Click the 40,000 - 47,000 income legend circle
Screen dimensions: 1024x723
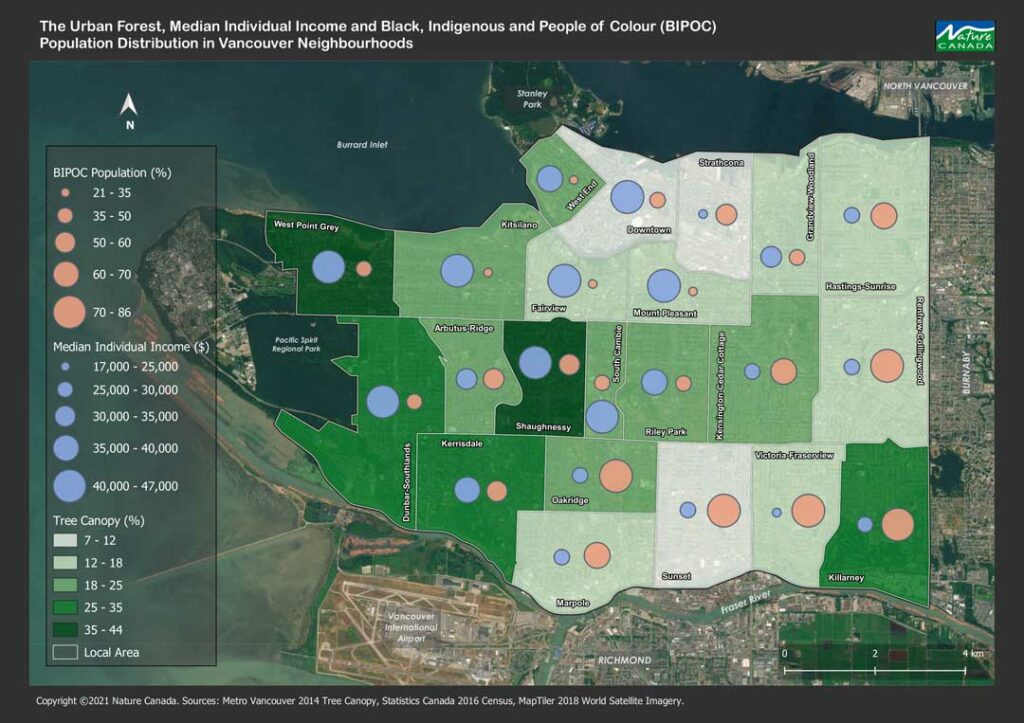(x=69, y=487)
